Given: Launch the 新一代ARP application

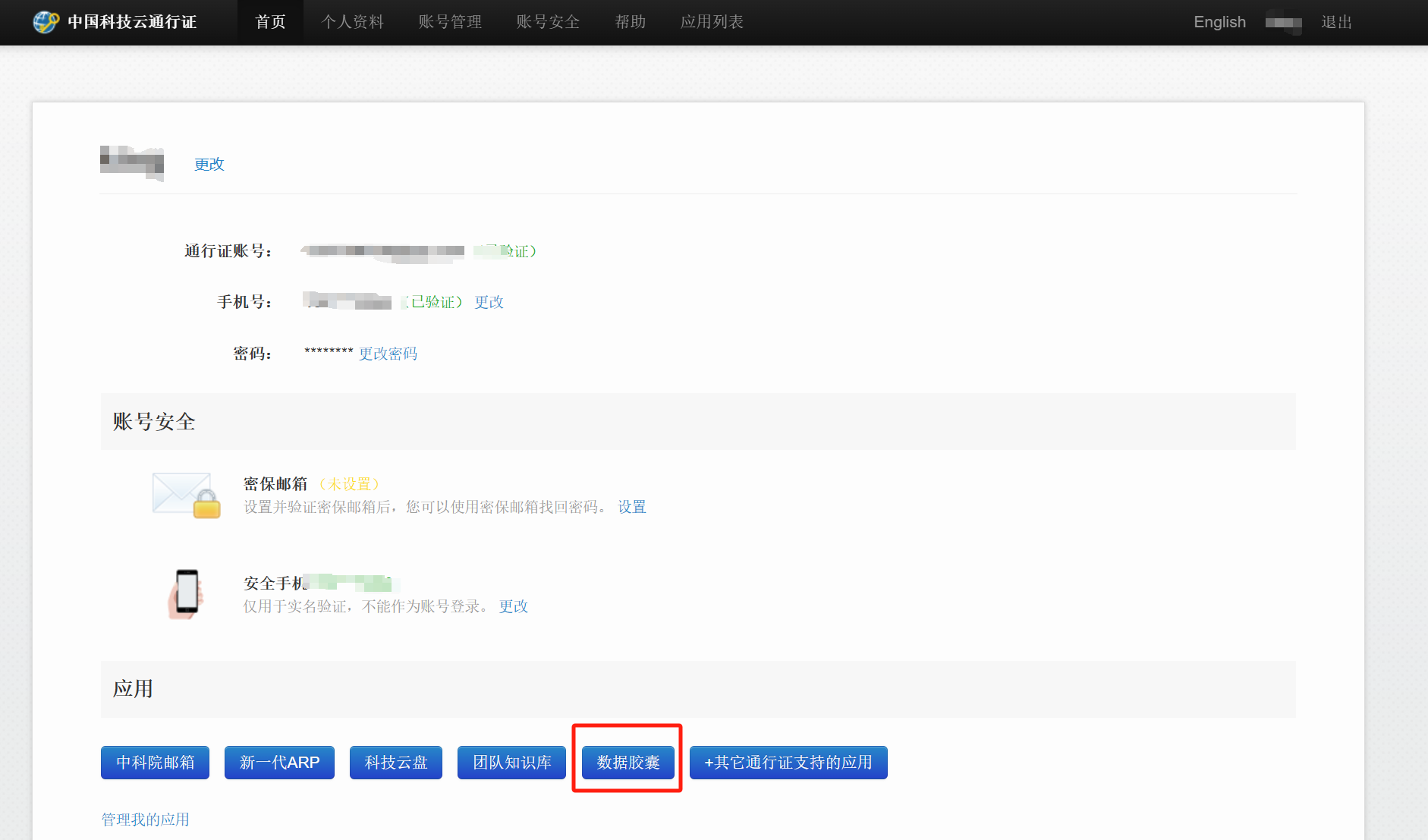Looking at the screenshot, I should pos(279,763).
